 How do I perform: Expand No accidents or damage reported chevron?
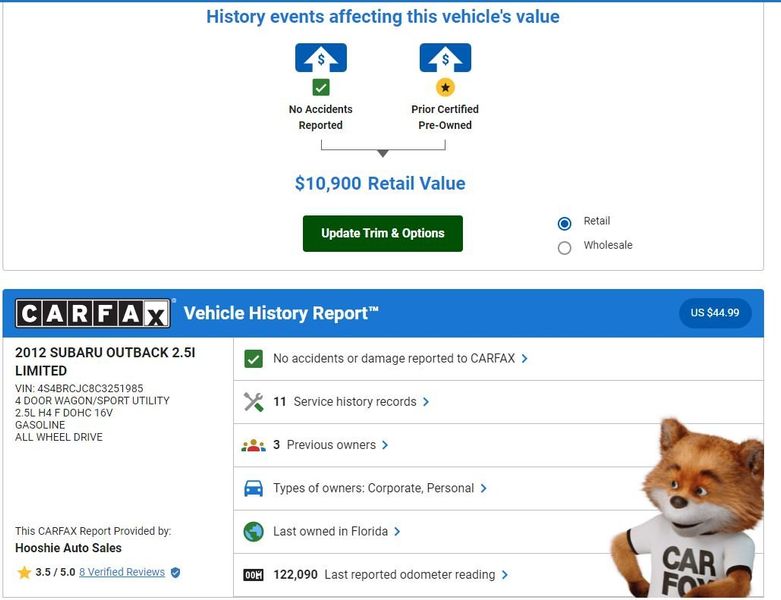click(524, 359)
